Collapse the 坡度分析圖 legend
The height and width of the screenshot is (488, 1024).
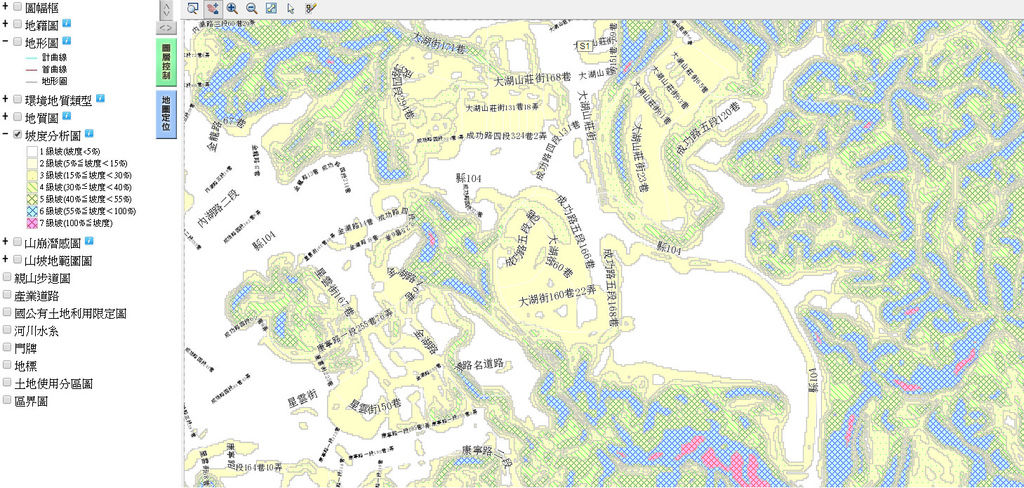click(x=5, y=135)
